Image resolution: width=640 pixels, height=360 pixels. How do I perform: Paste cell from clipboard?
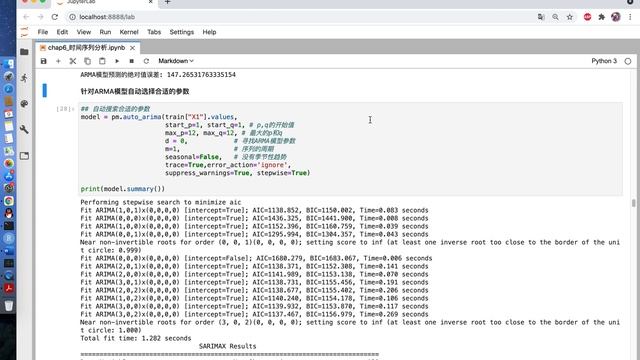(102, 61)
